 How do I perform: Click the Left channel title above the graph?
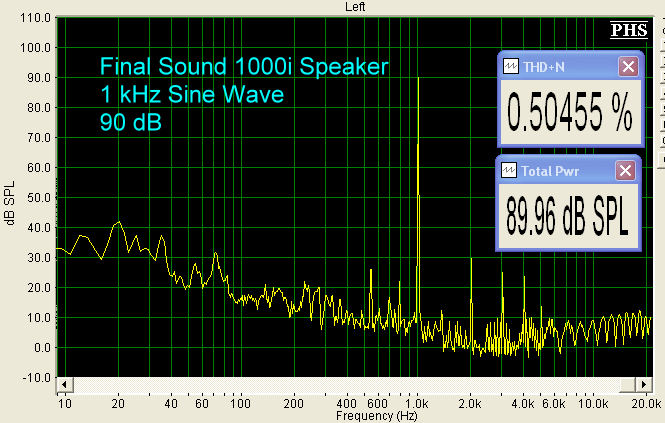point(355,7)
